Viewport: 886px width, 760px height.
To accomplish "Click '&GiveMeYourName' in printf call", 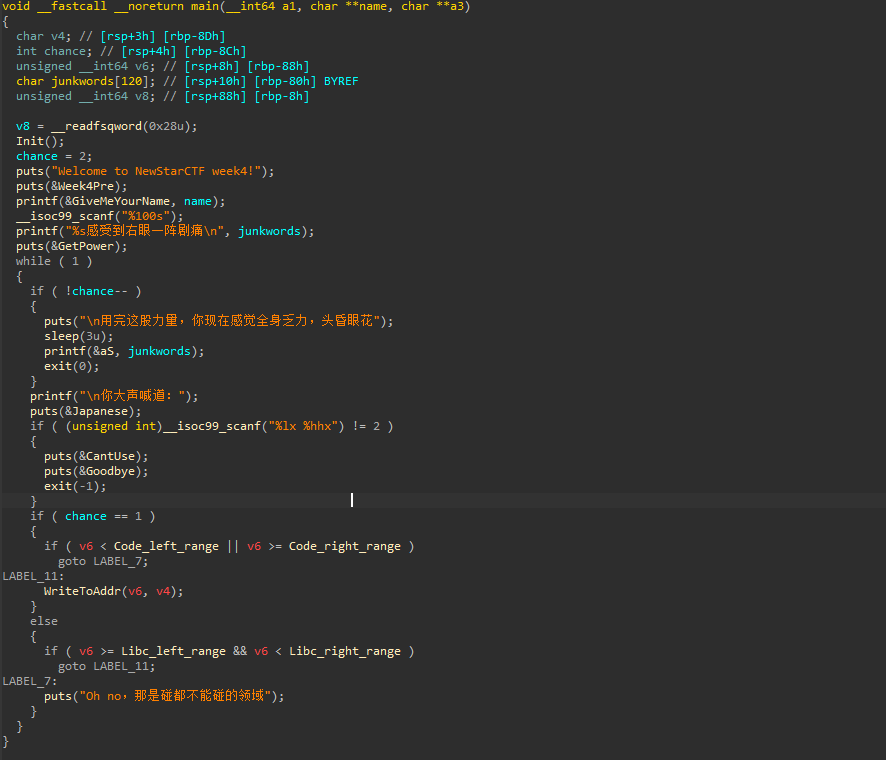I will click(x=118, y=201).
